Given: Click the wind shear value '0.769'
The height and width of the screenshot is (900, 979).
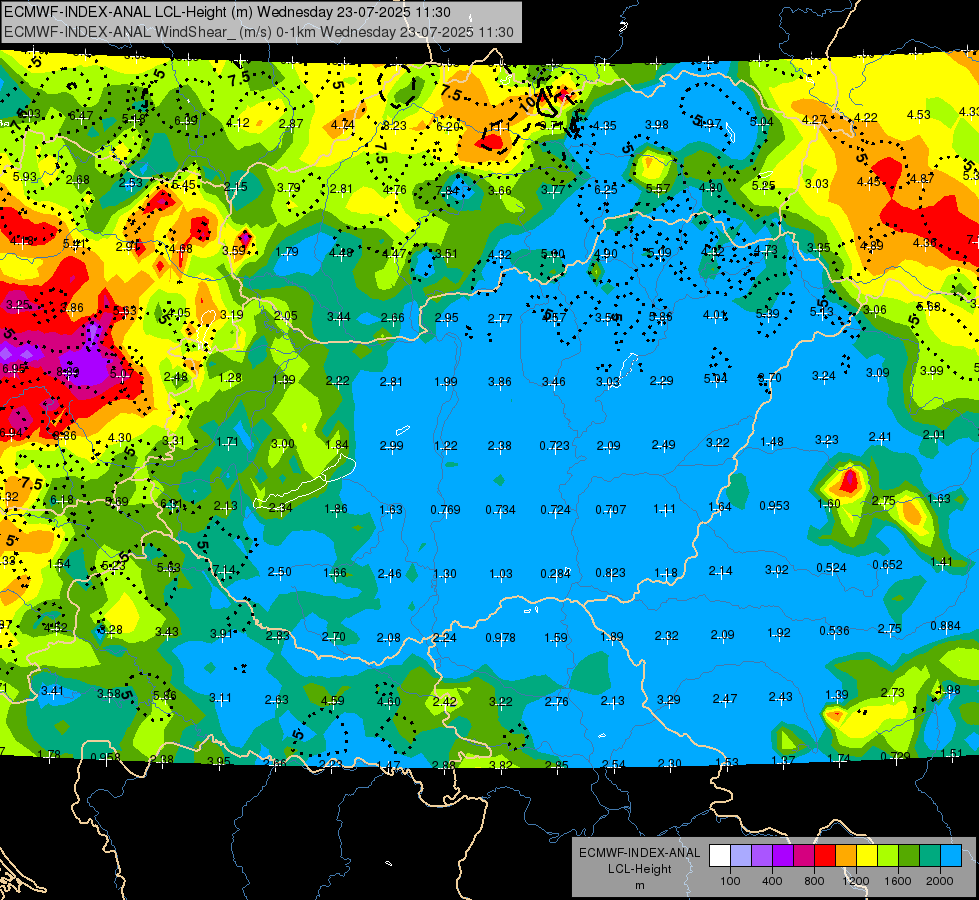Looking at the screenshot, I should click(x=445, y=510).
